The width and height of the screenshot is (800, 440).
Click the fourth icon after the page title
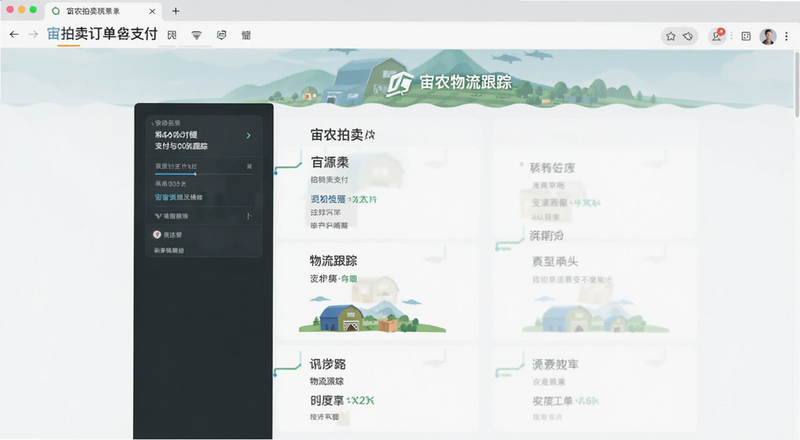pyautogui.click(x=246, y=35)
